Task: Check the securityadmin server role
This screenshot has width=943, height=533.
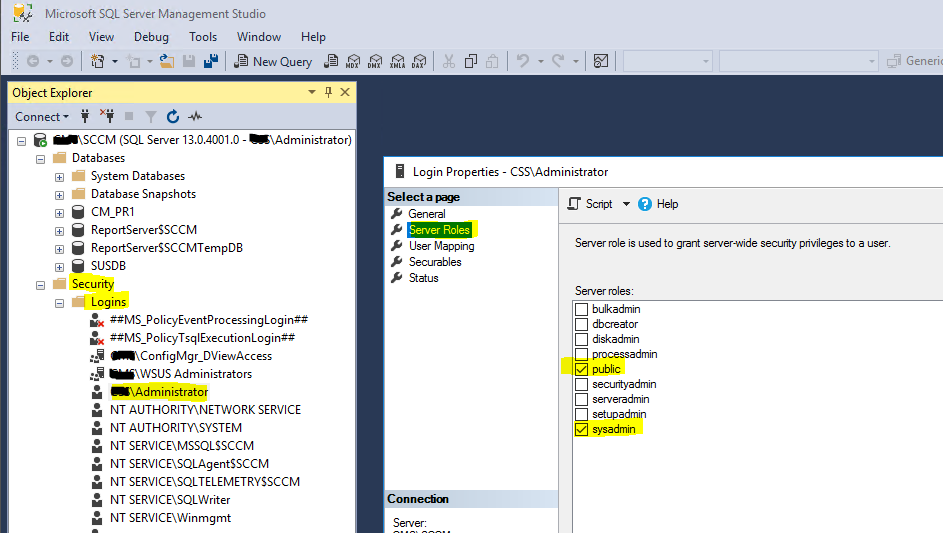Action: point(581,384)
